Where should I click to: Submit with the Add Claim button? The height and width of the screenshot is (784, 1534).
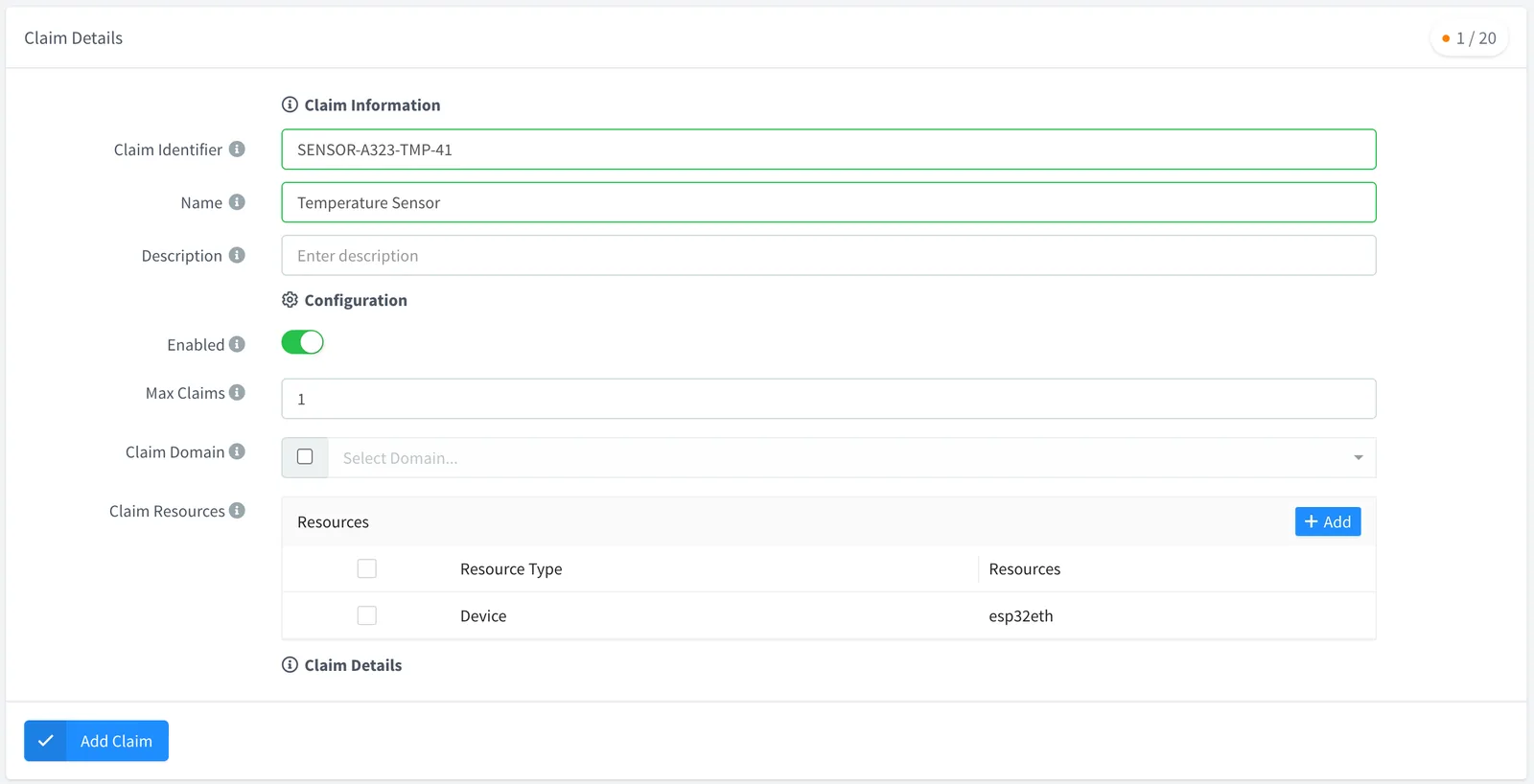tap(96, 741)
